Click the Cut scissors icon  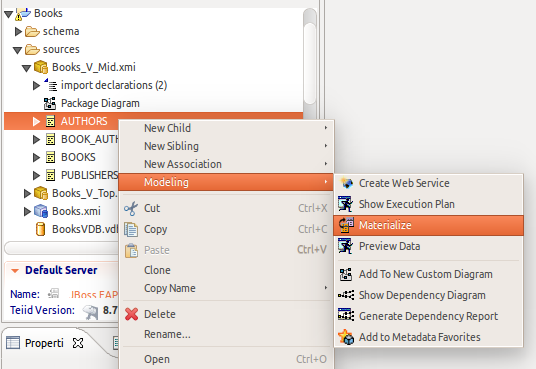[x=131, y=208]
